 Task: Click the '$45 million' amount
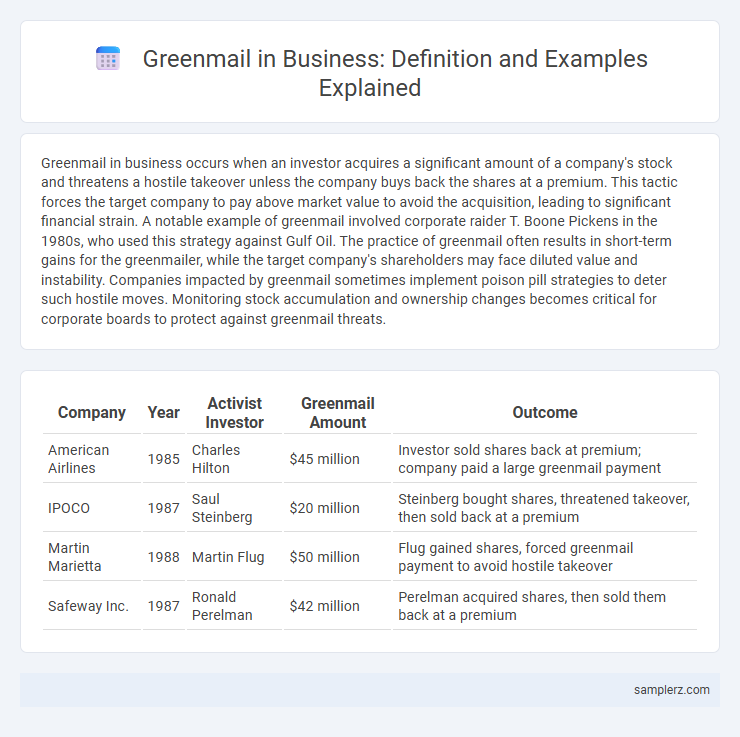325,459
